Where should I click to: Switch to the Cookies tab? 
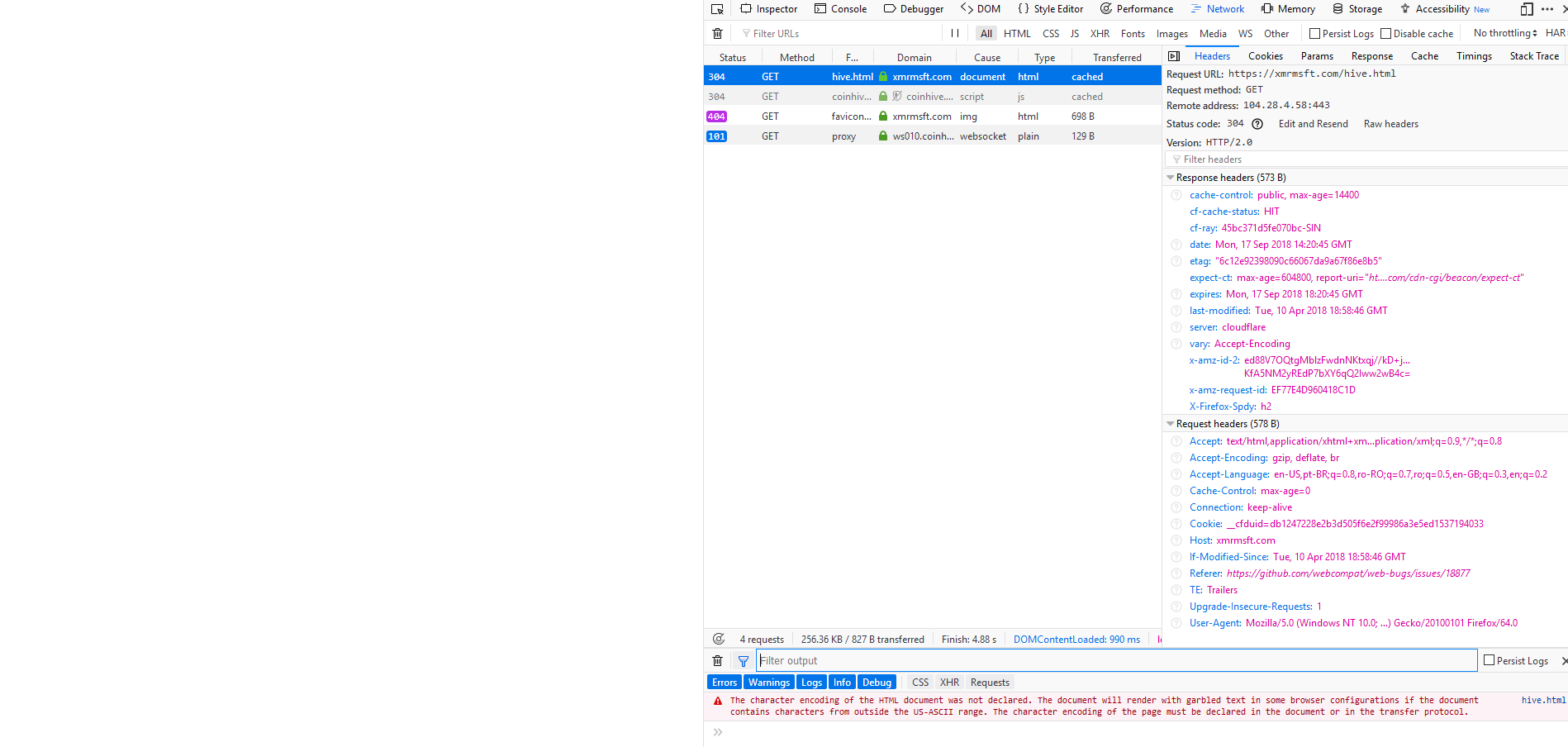click(x=1266, y=55)
